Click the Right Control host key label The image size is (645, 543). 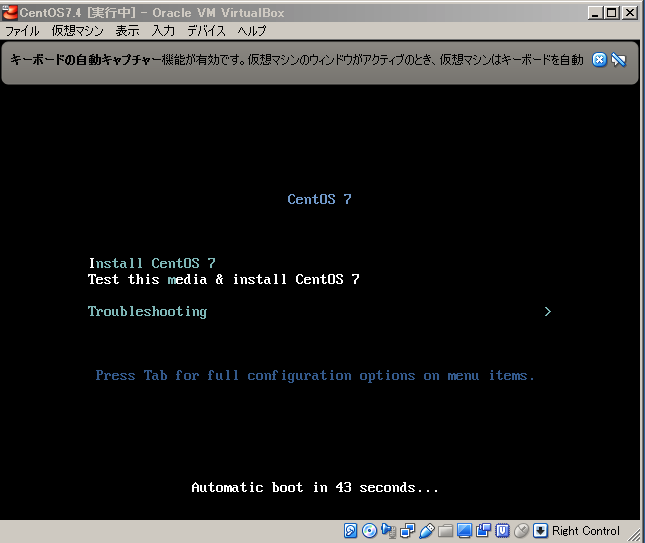pyautogui.click(x=586, y=531)
